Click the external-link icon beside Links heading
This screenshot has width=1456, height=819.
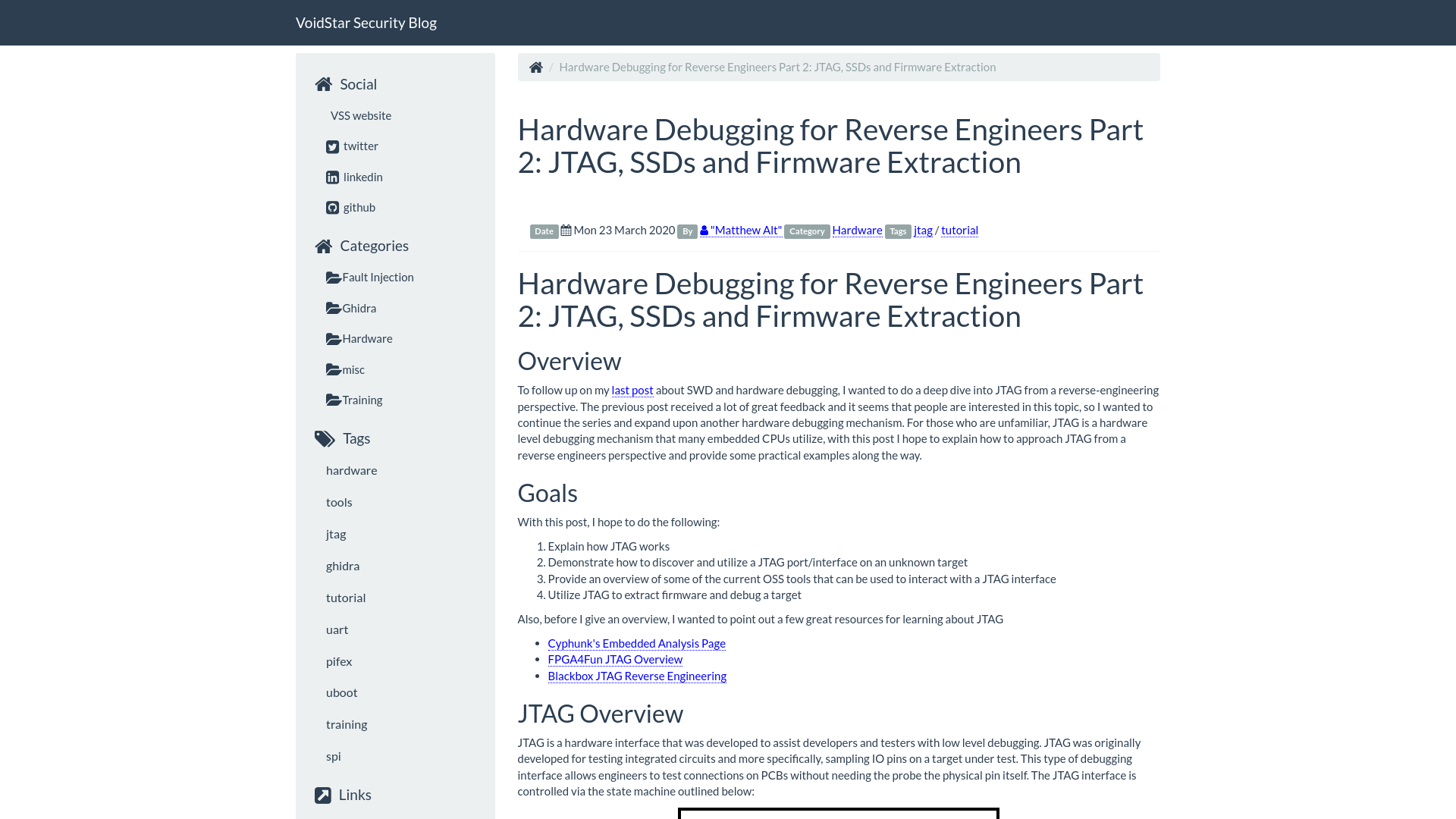(322, 795)
